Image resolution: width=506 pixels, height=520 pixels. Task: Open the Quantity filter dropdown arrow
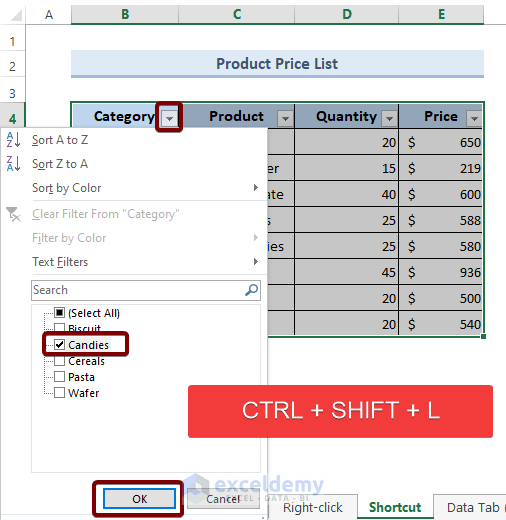click(x=389, y=118)
